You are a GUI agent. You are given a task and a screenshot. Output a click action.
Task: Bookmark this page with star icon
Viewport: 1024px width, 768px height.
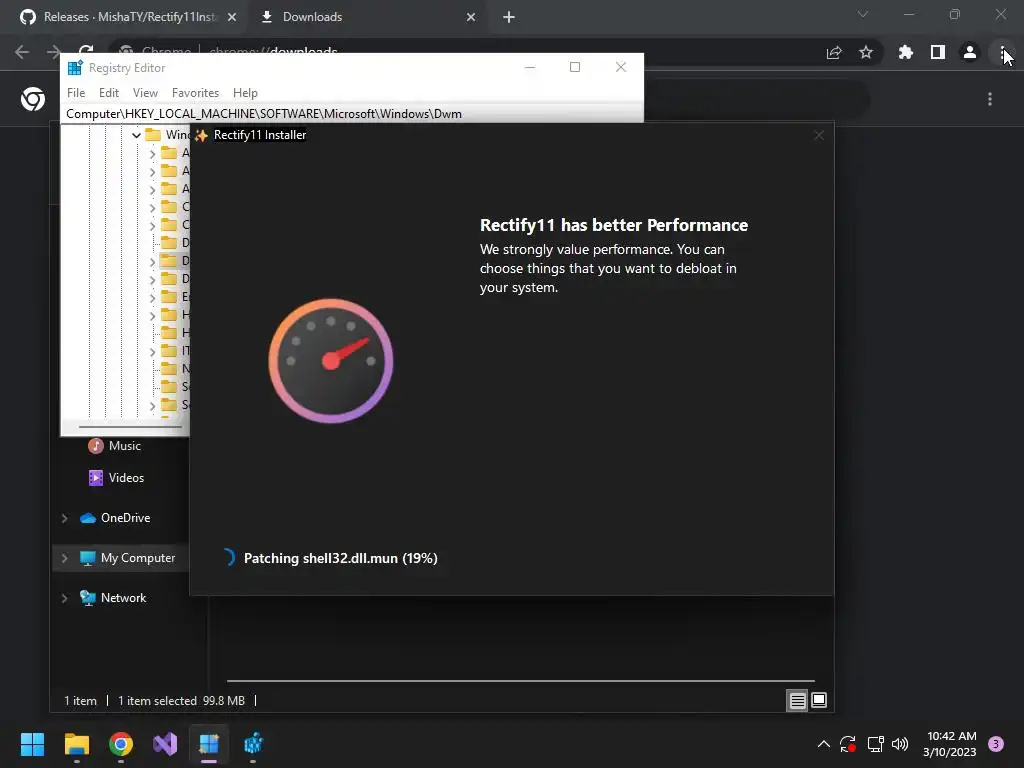click(866, 52)
